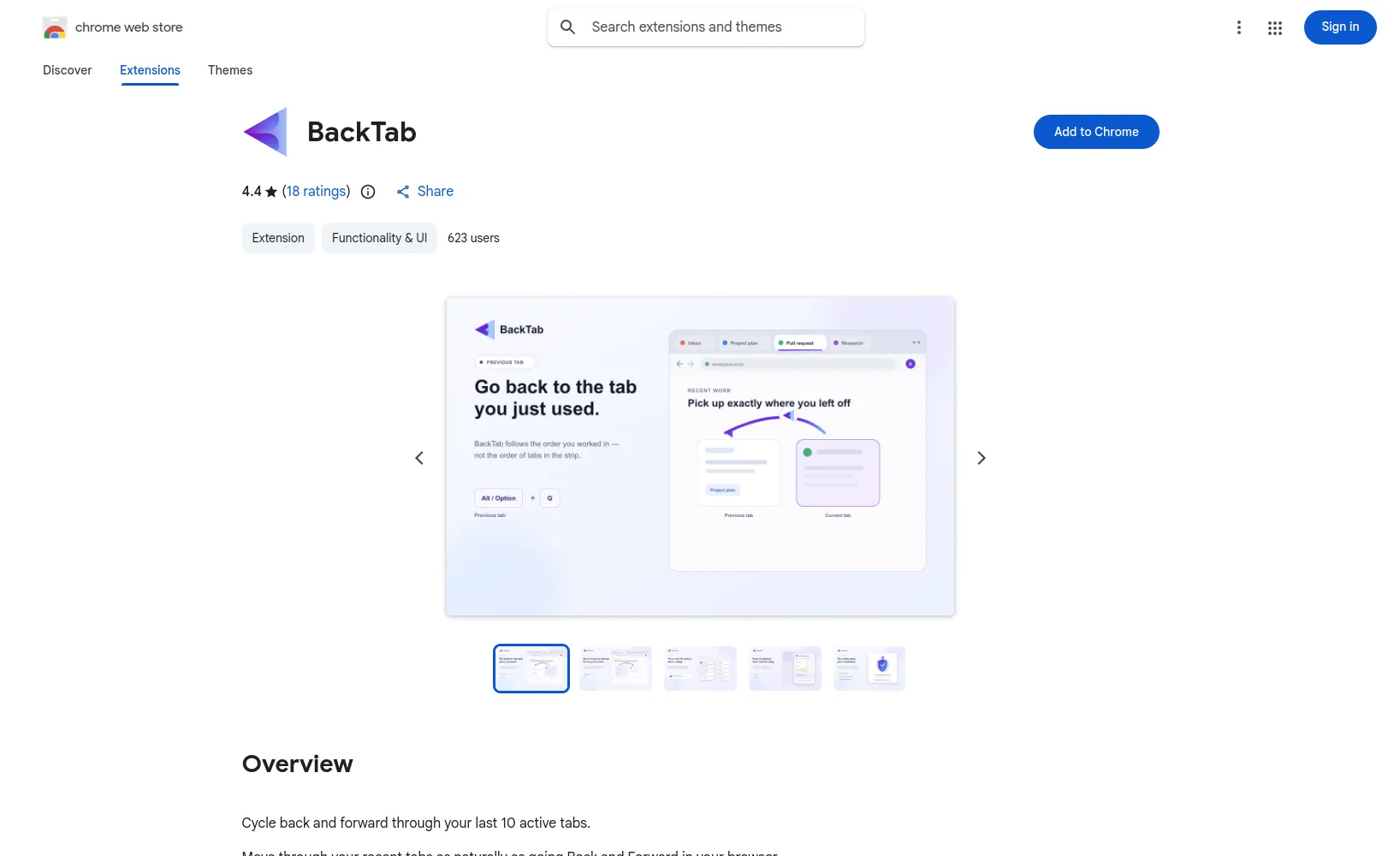This screenshot has width=1400, height=856.
Task: Click the Extension category chip
Action: click(x=278, y=238)
